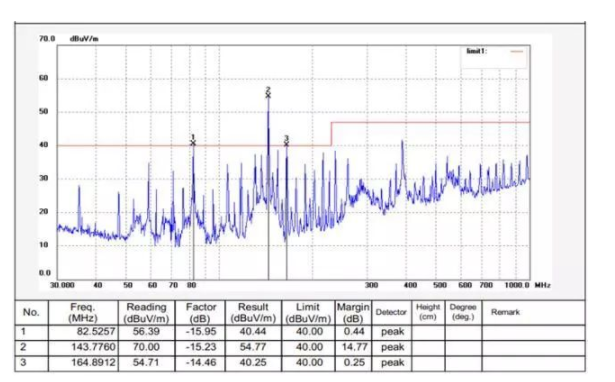The height and width of the screenshot is (382, 615).
Task: Click result value 40.25
Action: [253, 362]
